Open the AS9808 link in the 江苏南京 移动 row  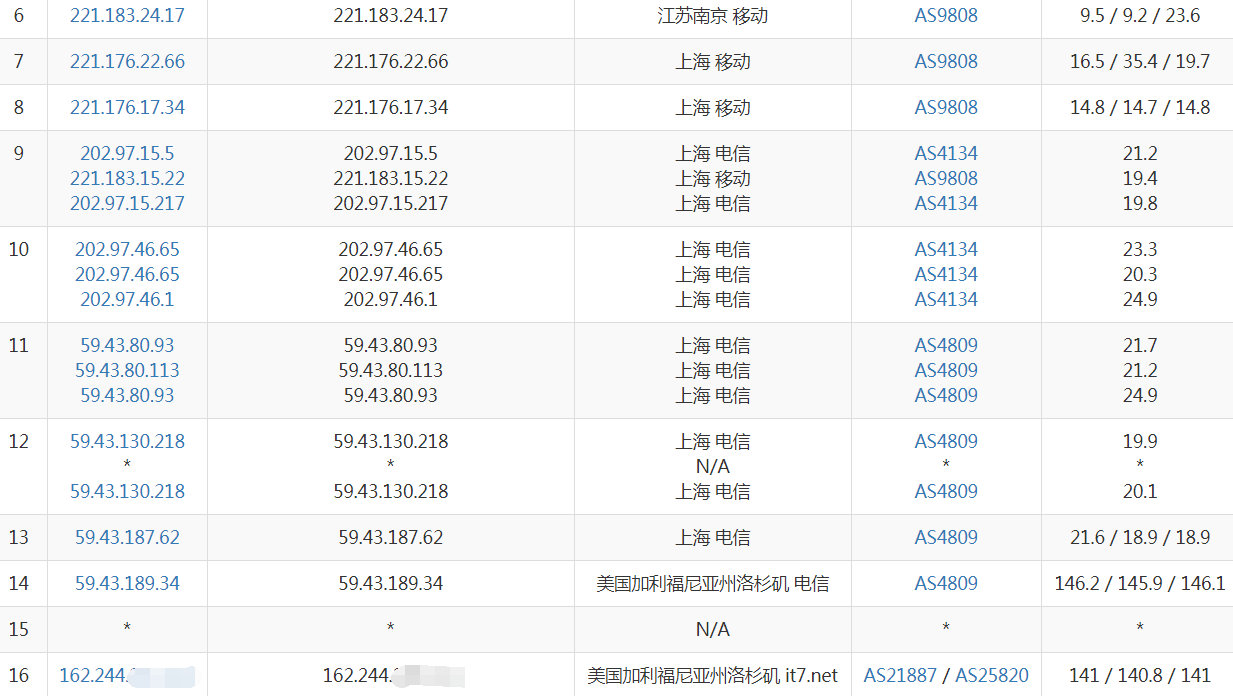point(946,15)
